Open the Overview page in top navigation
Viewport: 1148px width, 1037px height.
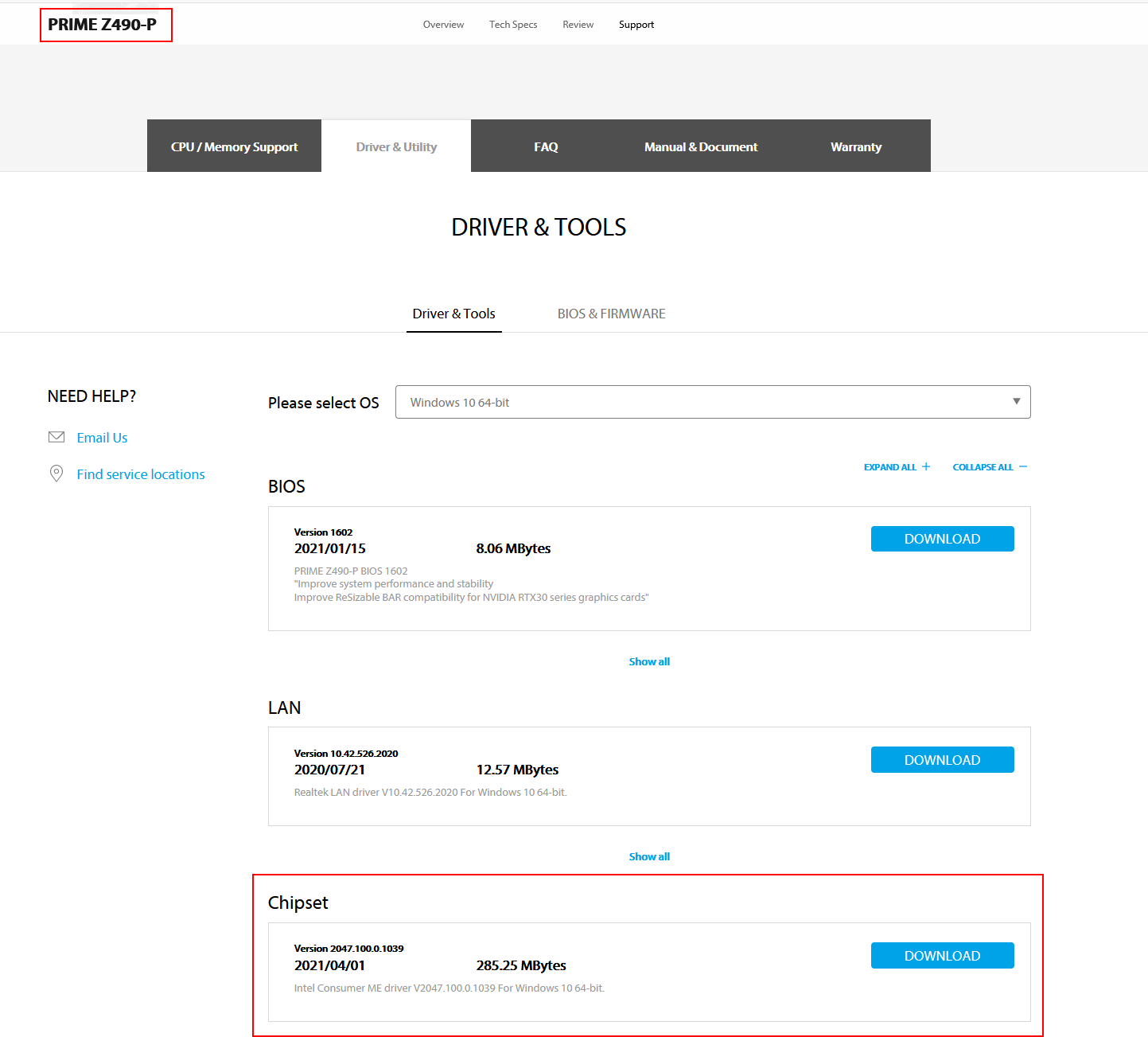443,25
